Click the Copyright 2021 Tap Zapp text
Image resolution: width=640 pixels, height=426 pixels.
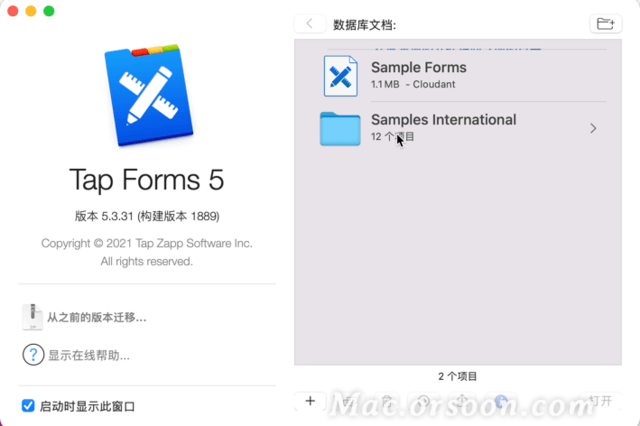tap(147, 243)
